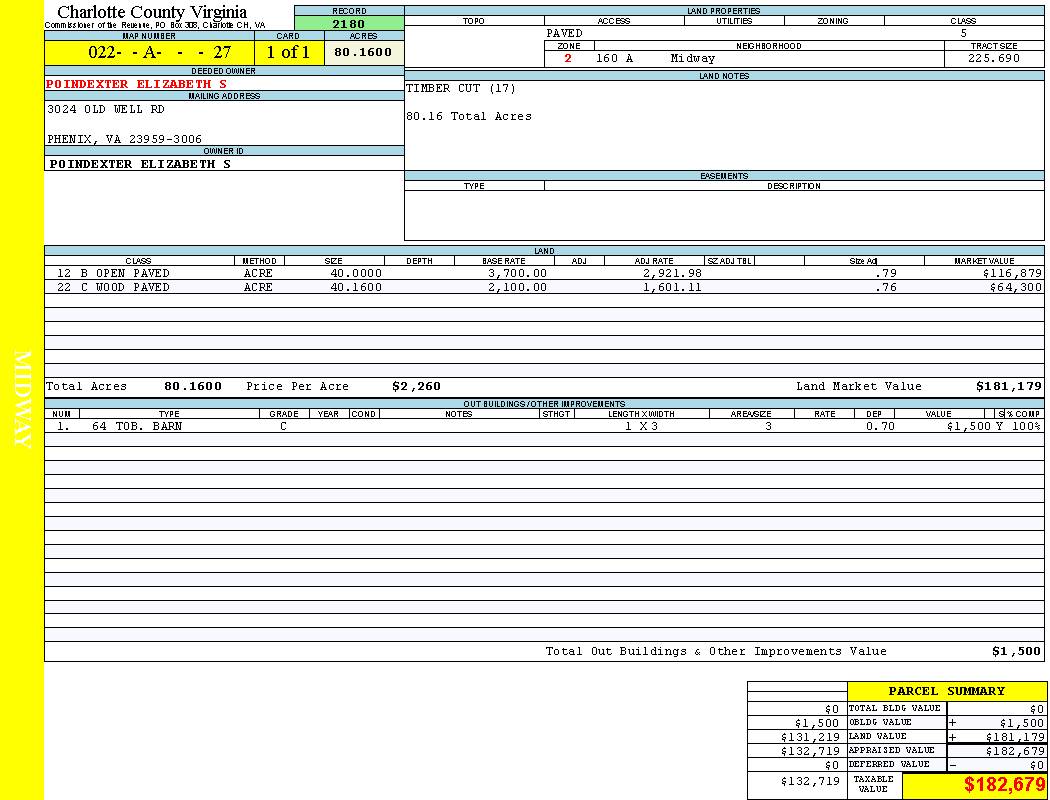Click the green record number 2180 field
Image resolution: width=1050 pixels, height=800 pixels.
pos(349,24)
